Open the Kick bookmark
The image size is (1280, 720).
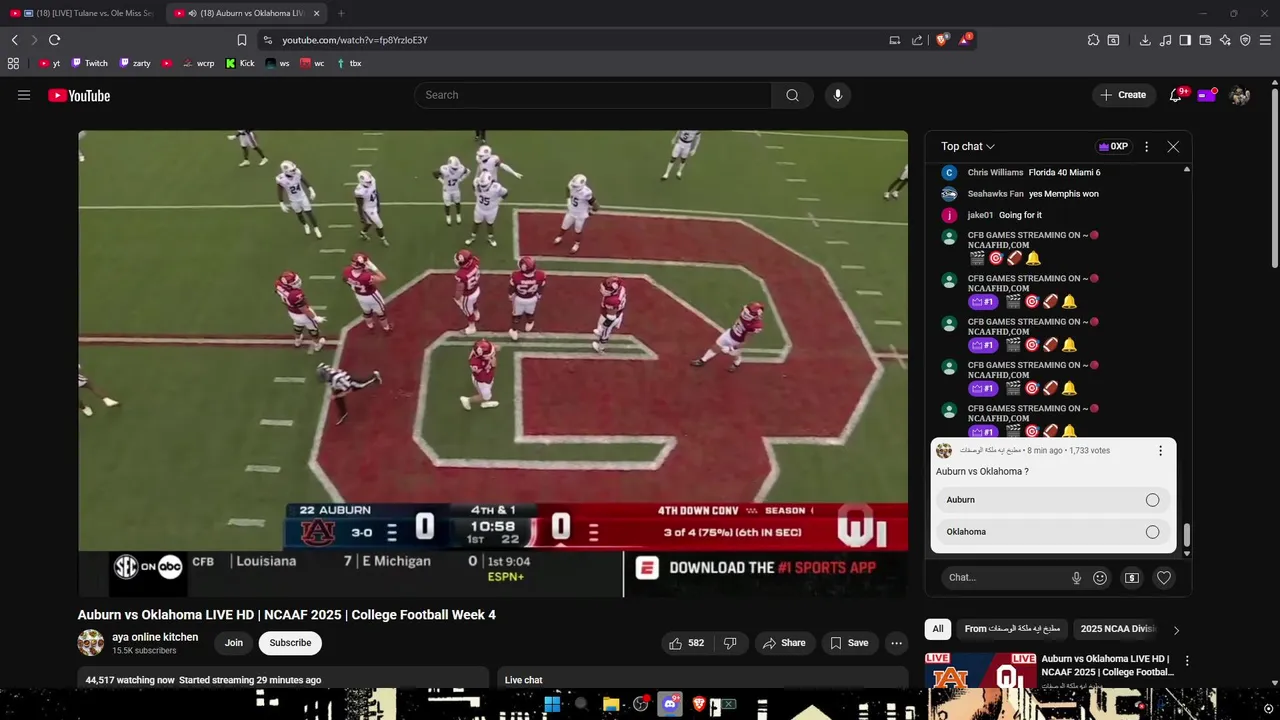tap(240, 63)
